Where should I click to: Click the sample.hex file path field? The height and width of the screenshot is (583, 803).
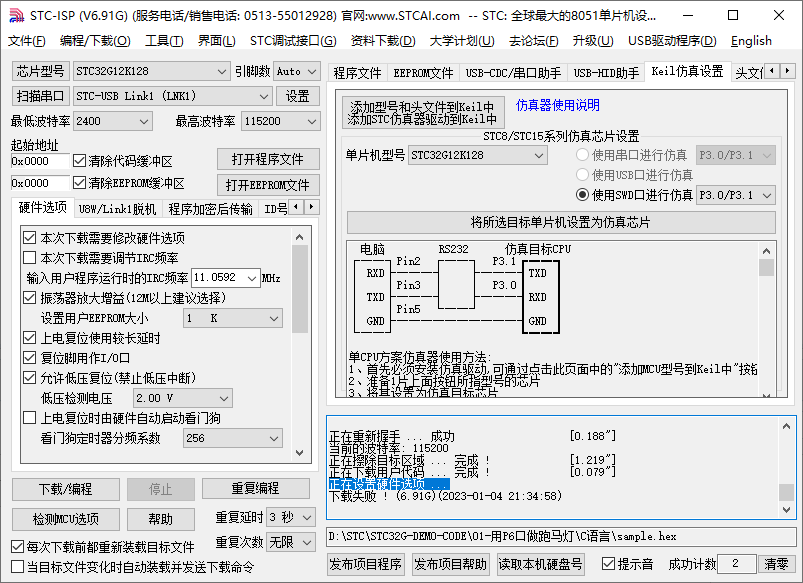point(561,536)
